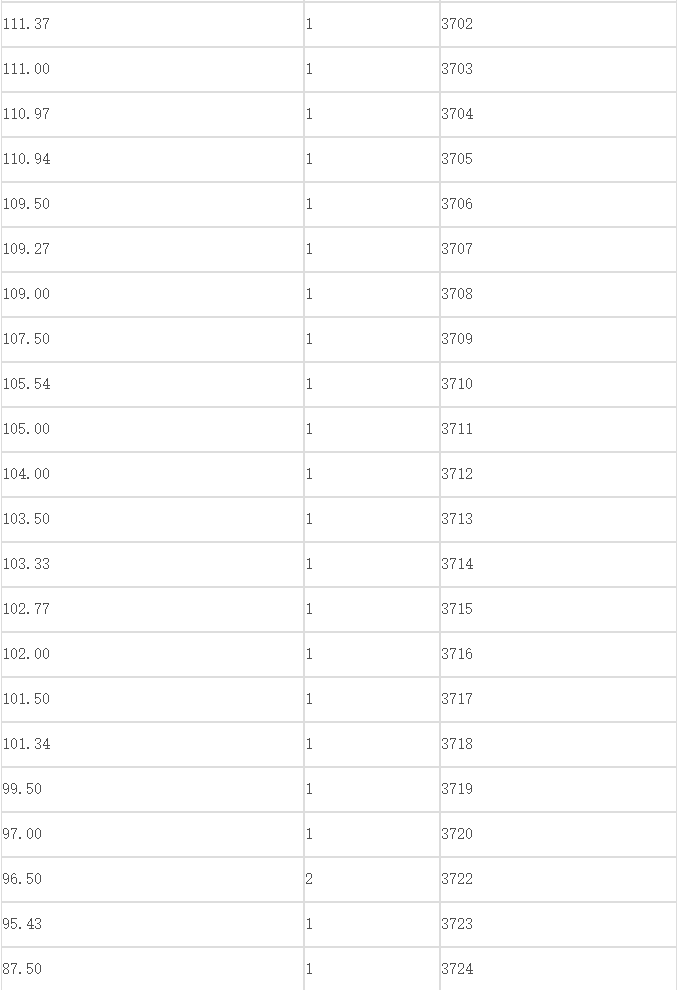The height and width of the screenshot is (990, 678).
Task: Select the count value 2 in 96.50 row
Action: tap(309, 879)
